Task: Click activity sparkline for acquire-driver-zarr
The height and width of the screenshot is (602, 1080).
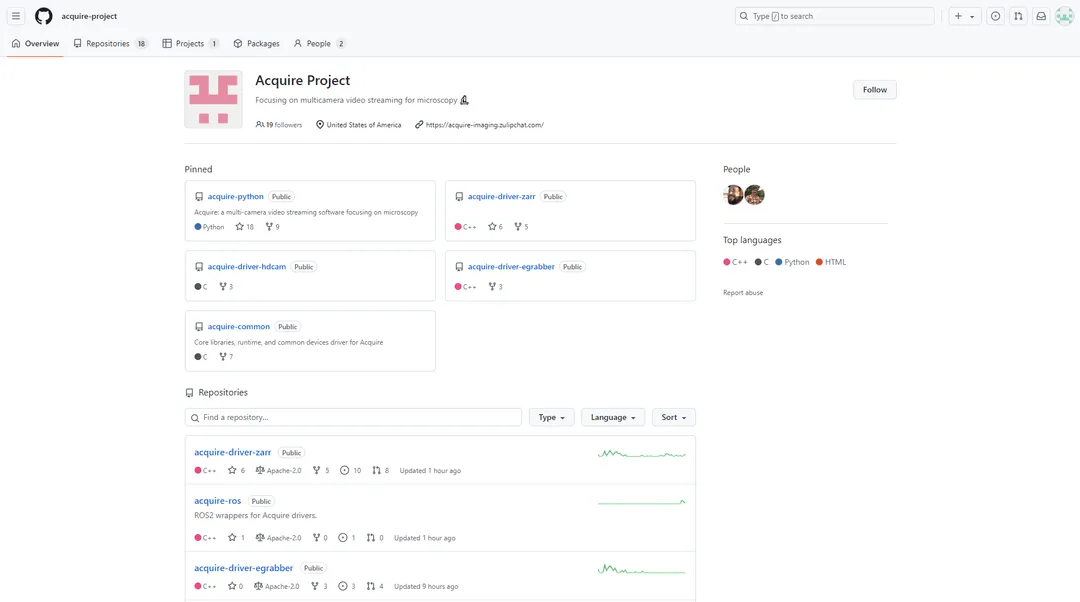Action: pos(642,454)
